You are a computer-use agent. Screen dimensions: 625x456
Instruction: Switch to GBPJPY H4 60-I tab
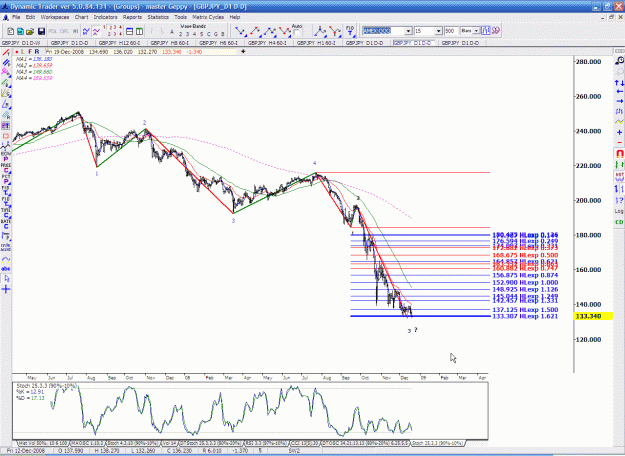click(x=267, y=43)
